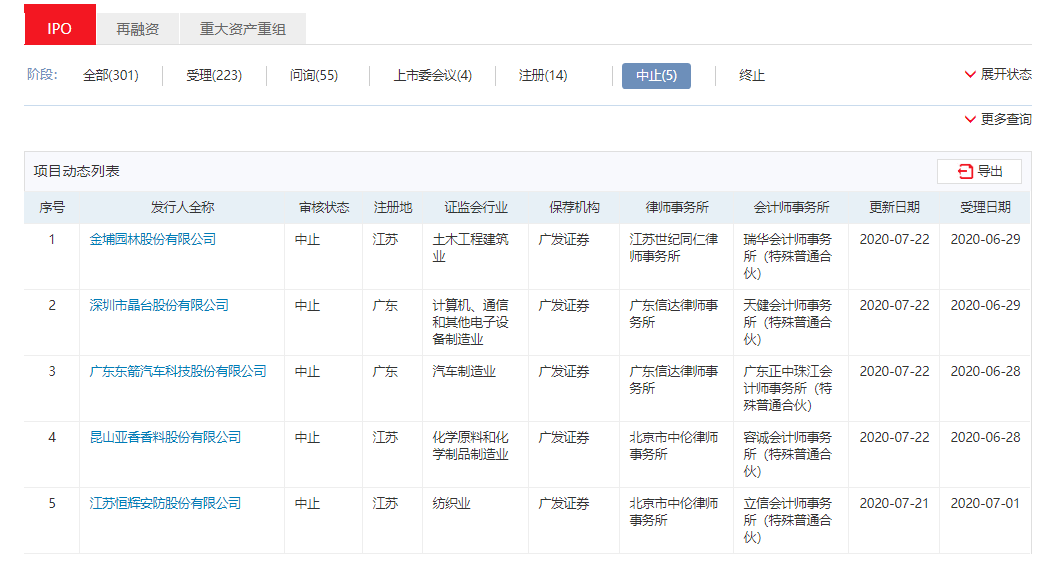This screenshot has width=1042, height=562.
Task: Filter by 注册(14) stage
Action: 543,76
